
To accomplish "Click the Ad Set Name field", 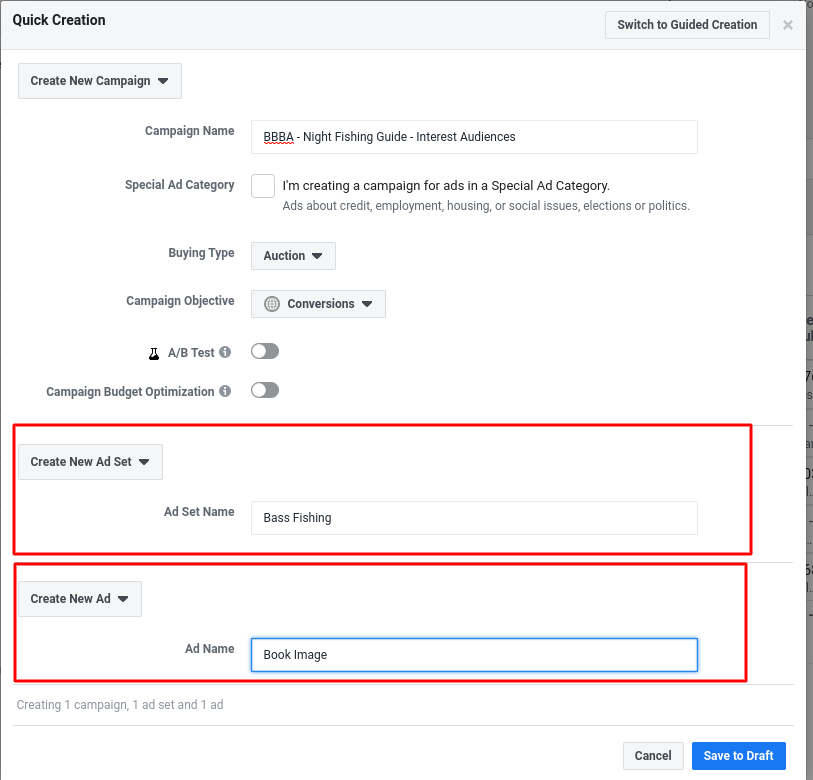I will 474,518.
